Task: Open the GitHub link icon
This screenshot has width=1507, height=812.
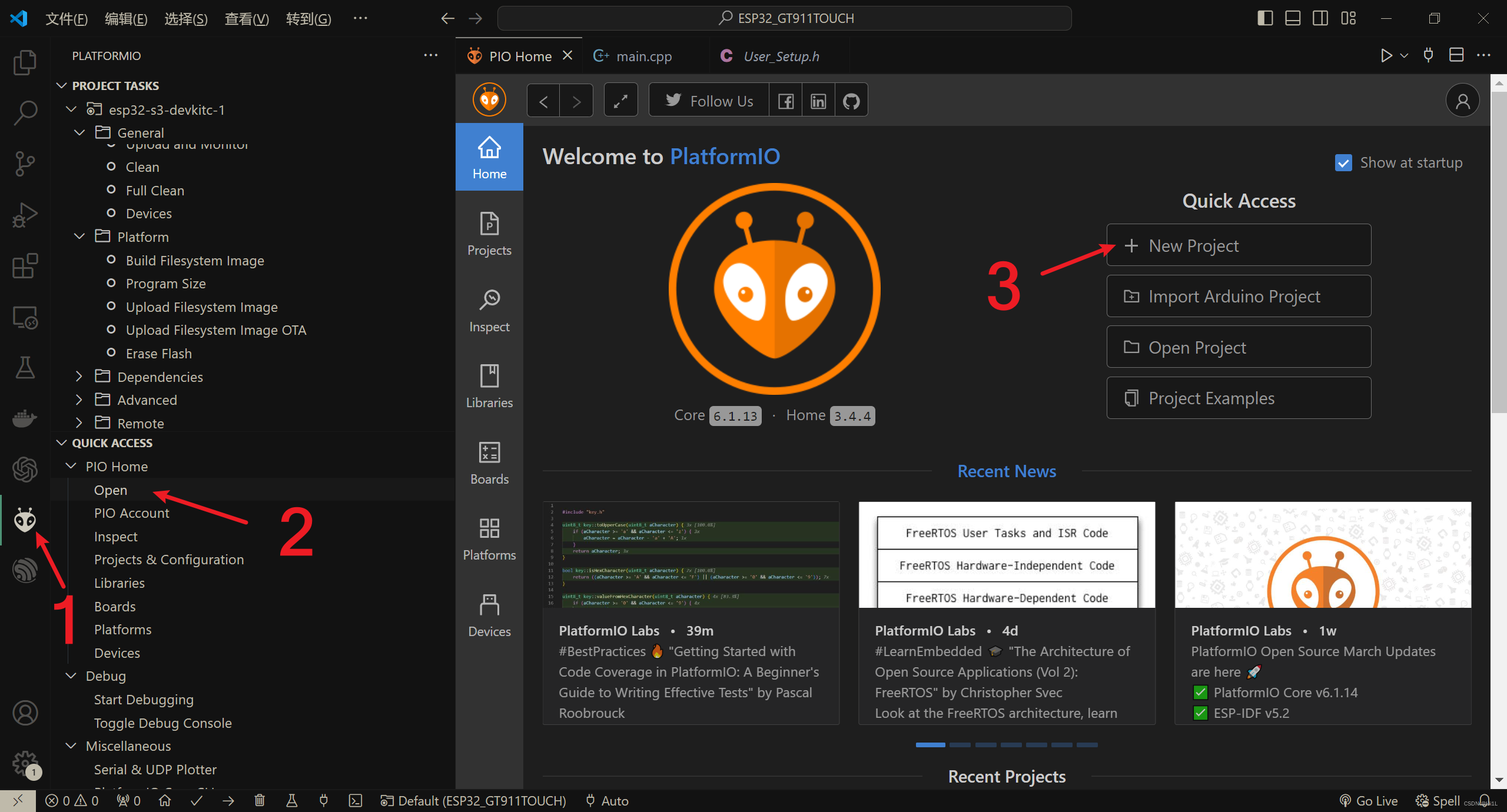Action: 851,101
